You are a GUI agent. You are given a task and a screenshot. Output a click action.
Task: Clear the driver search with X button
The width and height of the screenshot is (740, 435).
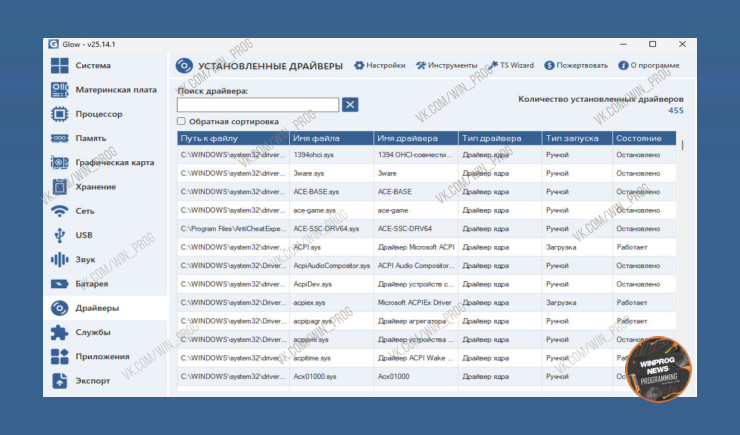click(x=350, y=104)
